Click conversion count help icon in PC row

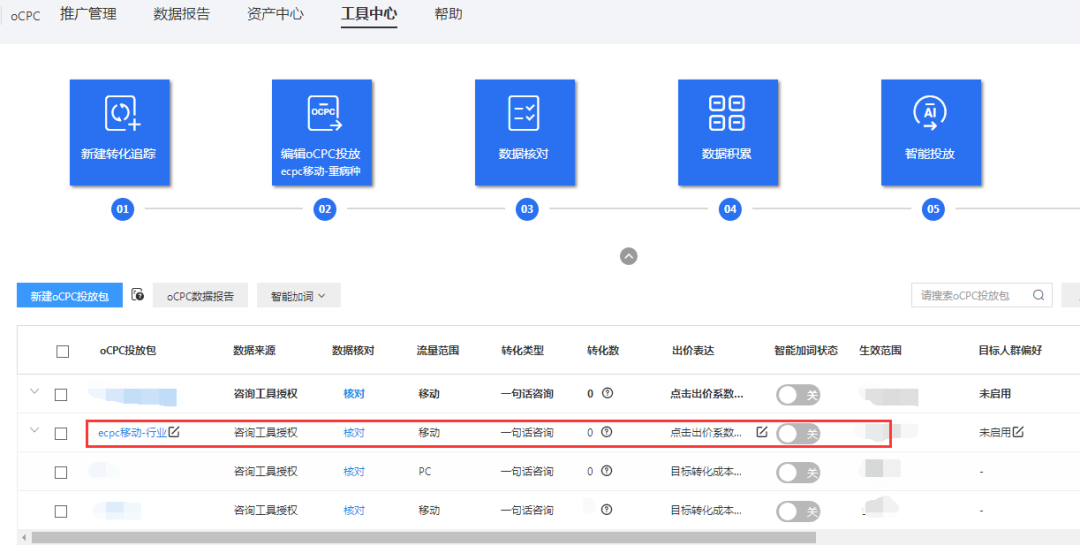pyautogui.click(x=607, y=471)
